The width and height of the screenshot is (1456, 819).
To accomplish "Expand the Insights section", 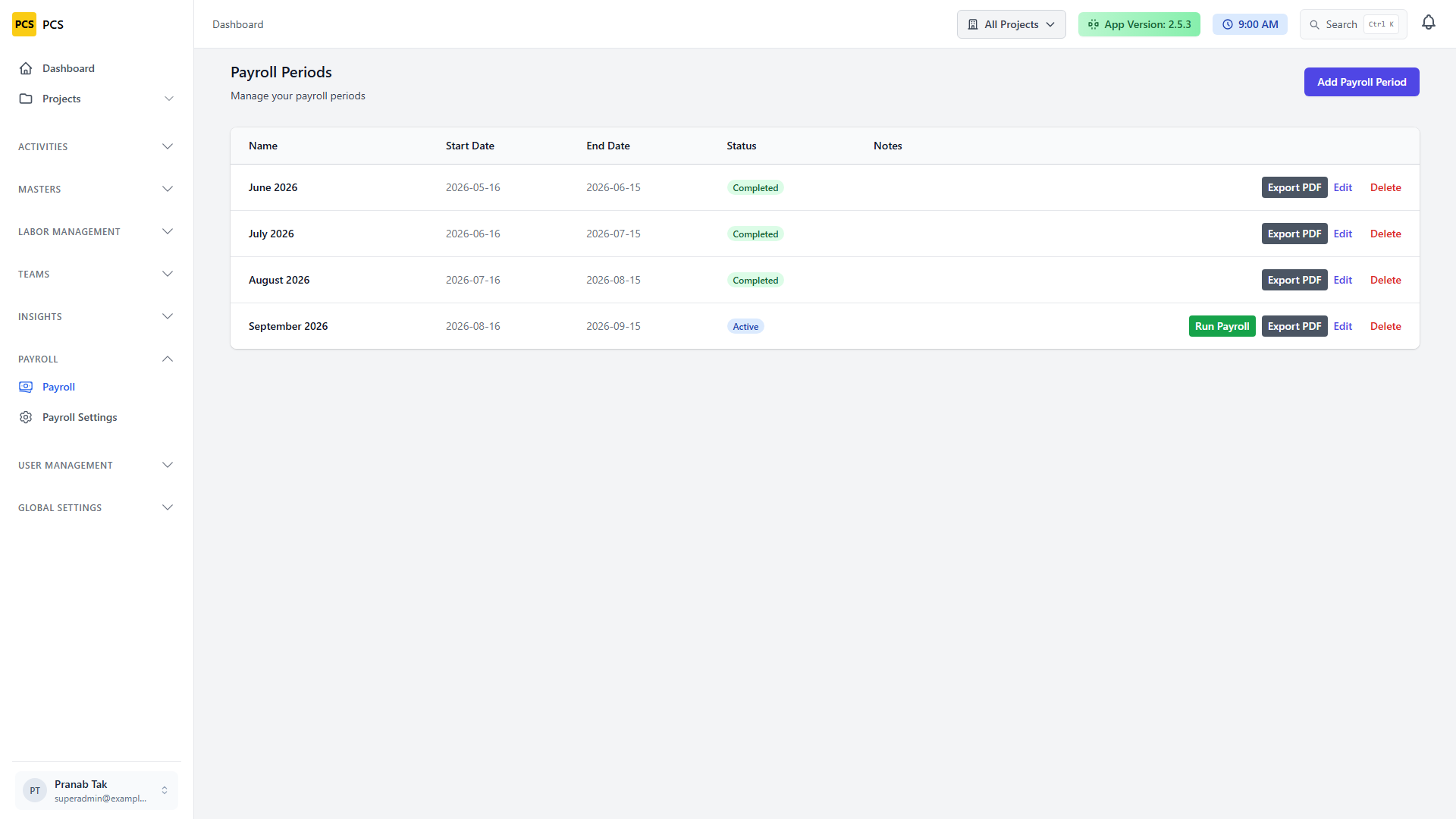I will [x=96, y=316].
